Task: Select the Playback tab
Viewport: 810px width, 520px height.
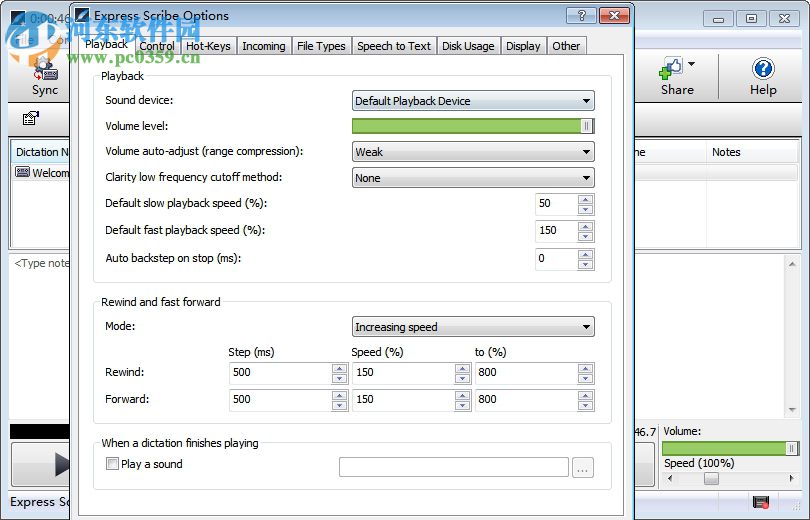Action: [106, 44]
